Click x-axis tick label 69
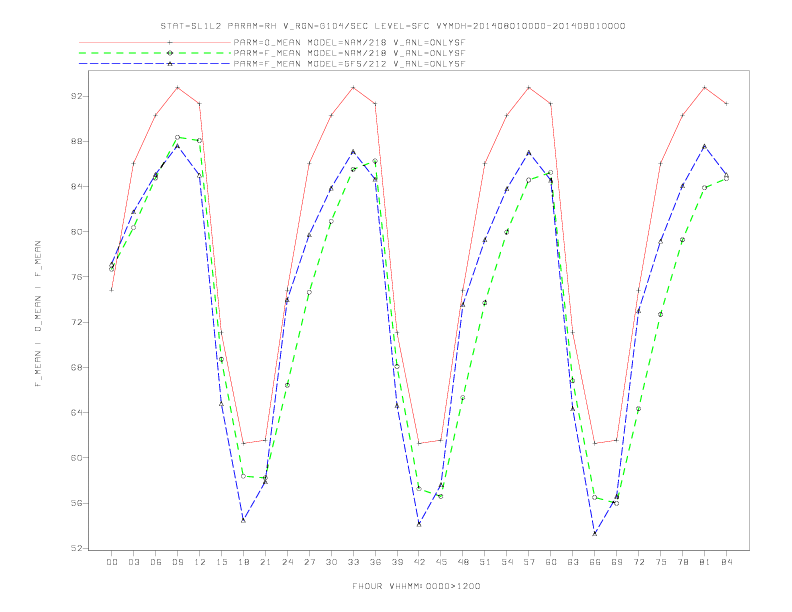The height and width of the screenshot is (612, 792). coord(617,562)
